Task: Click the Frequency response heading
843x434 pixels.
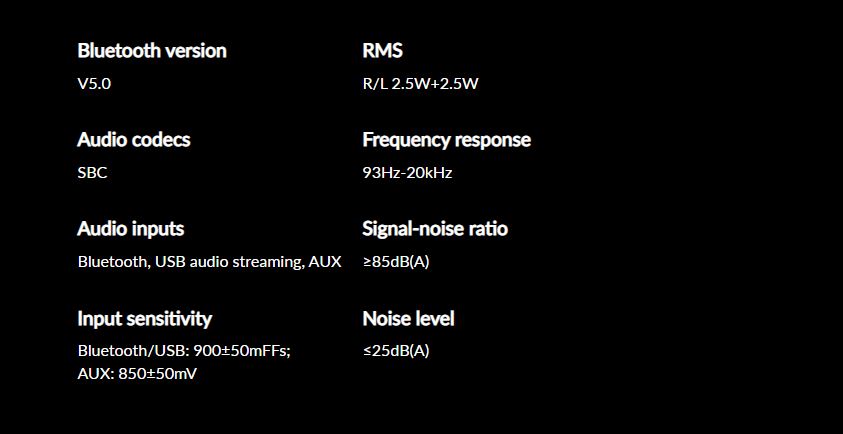Action: click(446, 140)
